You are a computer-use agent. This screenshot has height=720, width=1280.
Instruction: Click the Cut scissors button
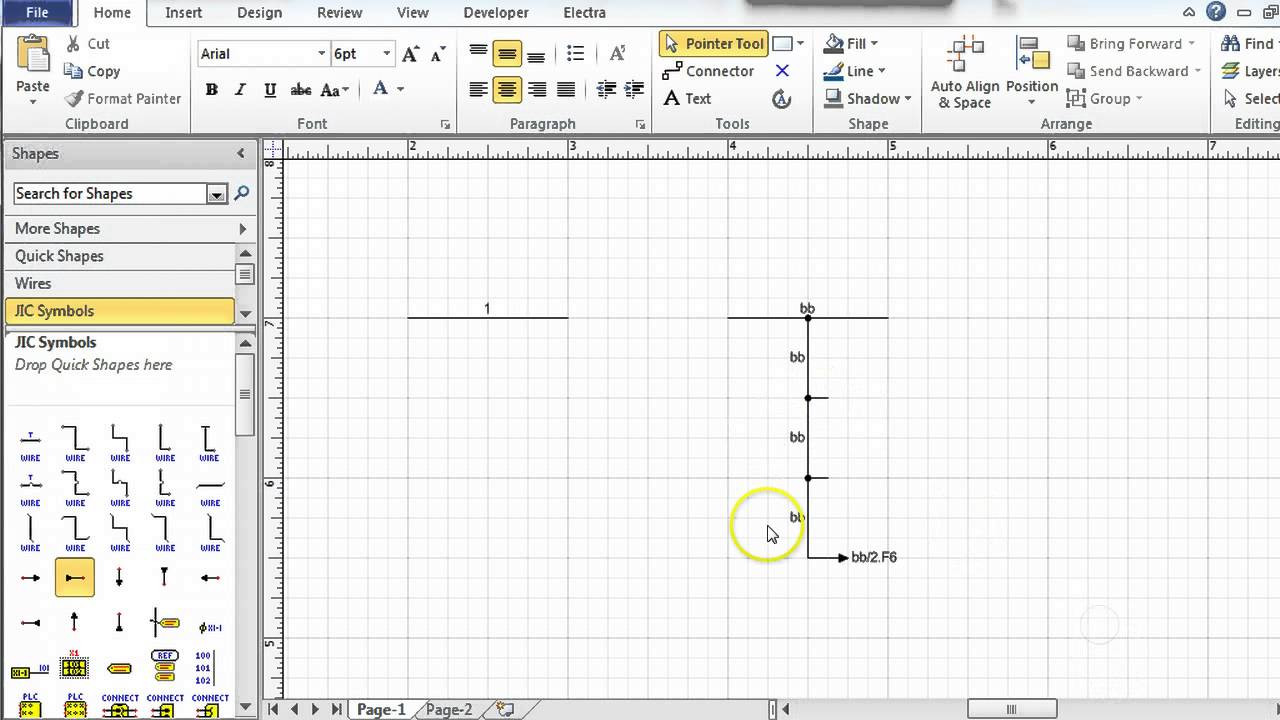(87, 44)
